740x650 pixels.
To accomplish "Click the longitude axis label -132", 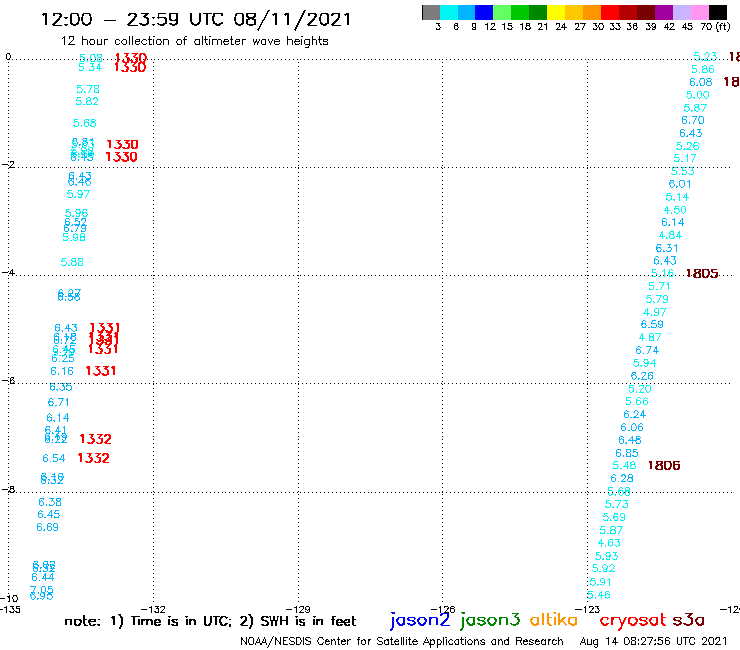I will point(153,609).
